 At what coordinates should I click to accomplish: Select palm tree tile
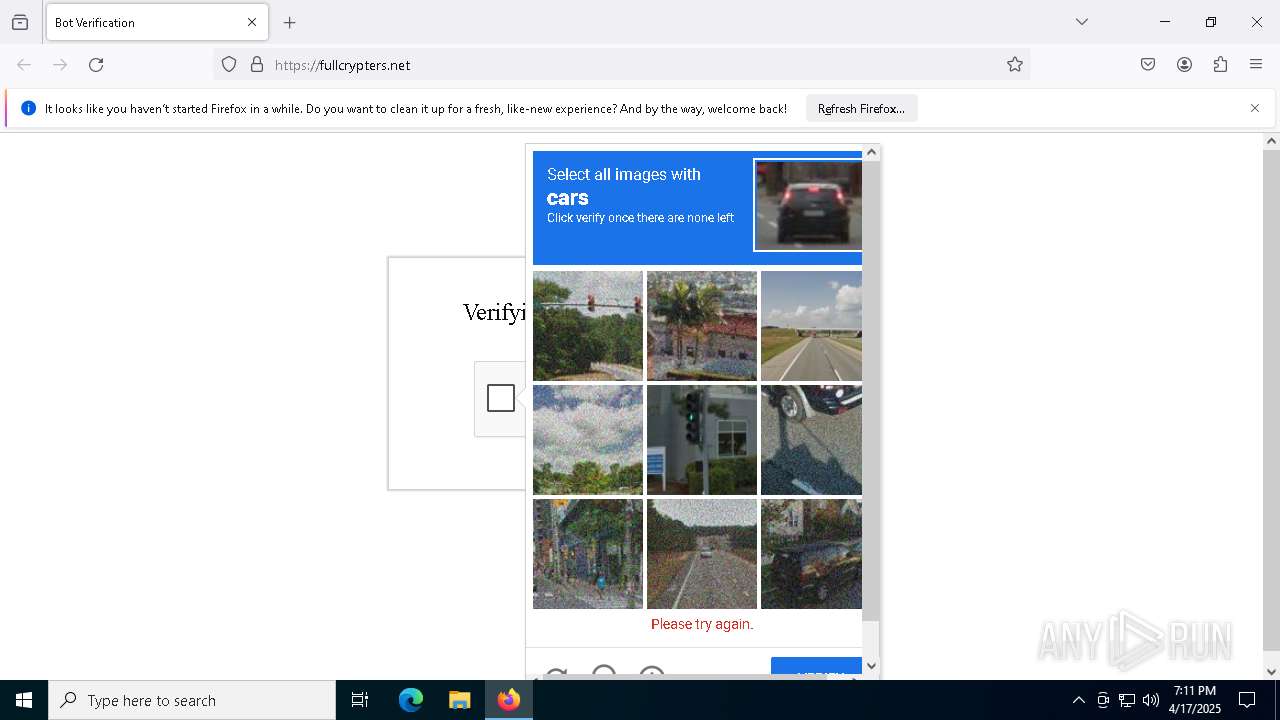coord(702,326)
